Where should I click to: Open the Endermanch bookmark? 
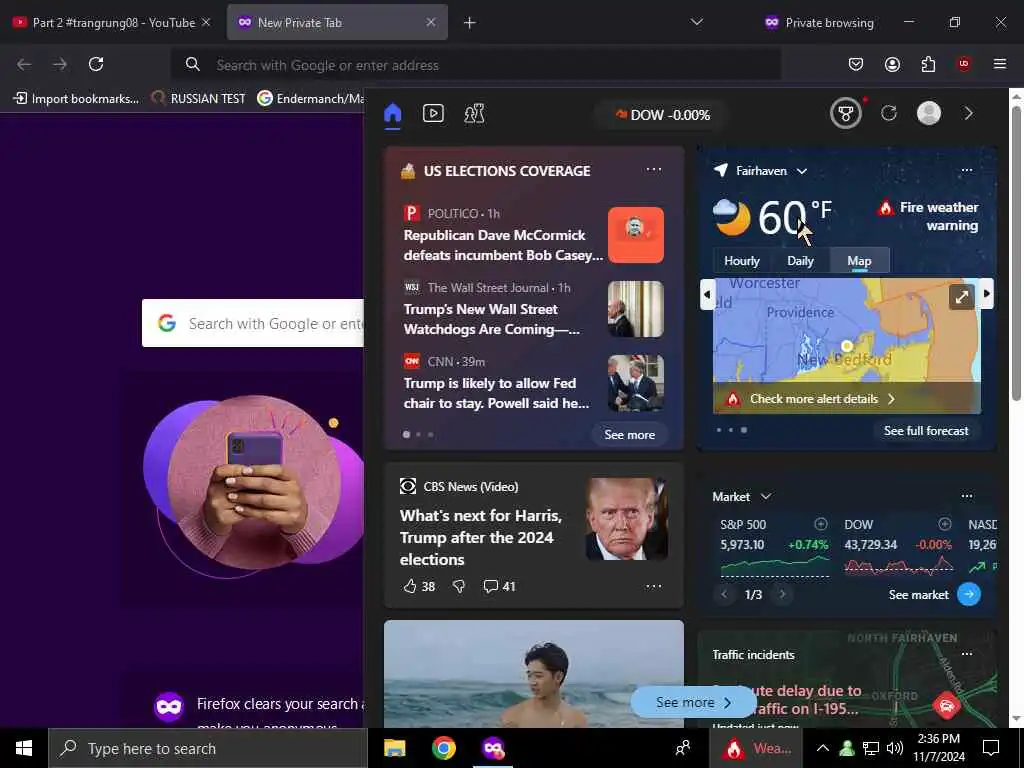pos(310,99)
